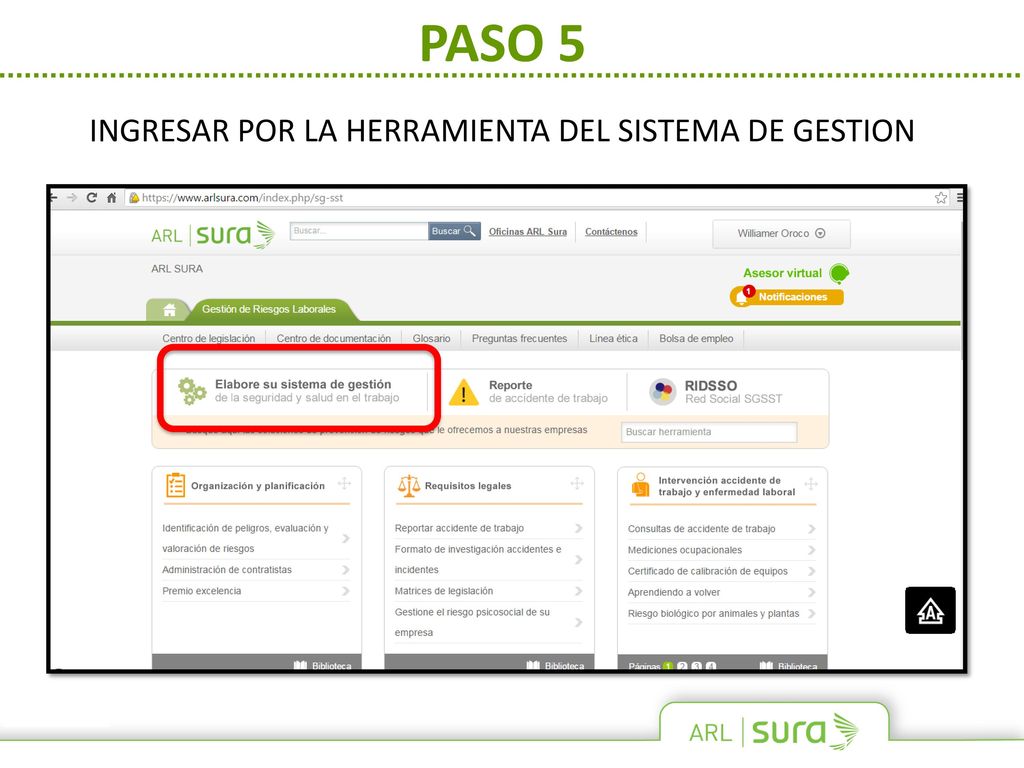Open RIDSSO Red Social SGSST

tap(733, 392)
